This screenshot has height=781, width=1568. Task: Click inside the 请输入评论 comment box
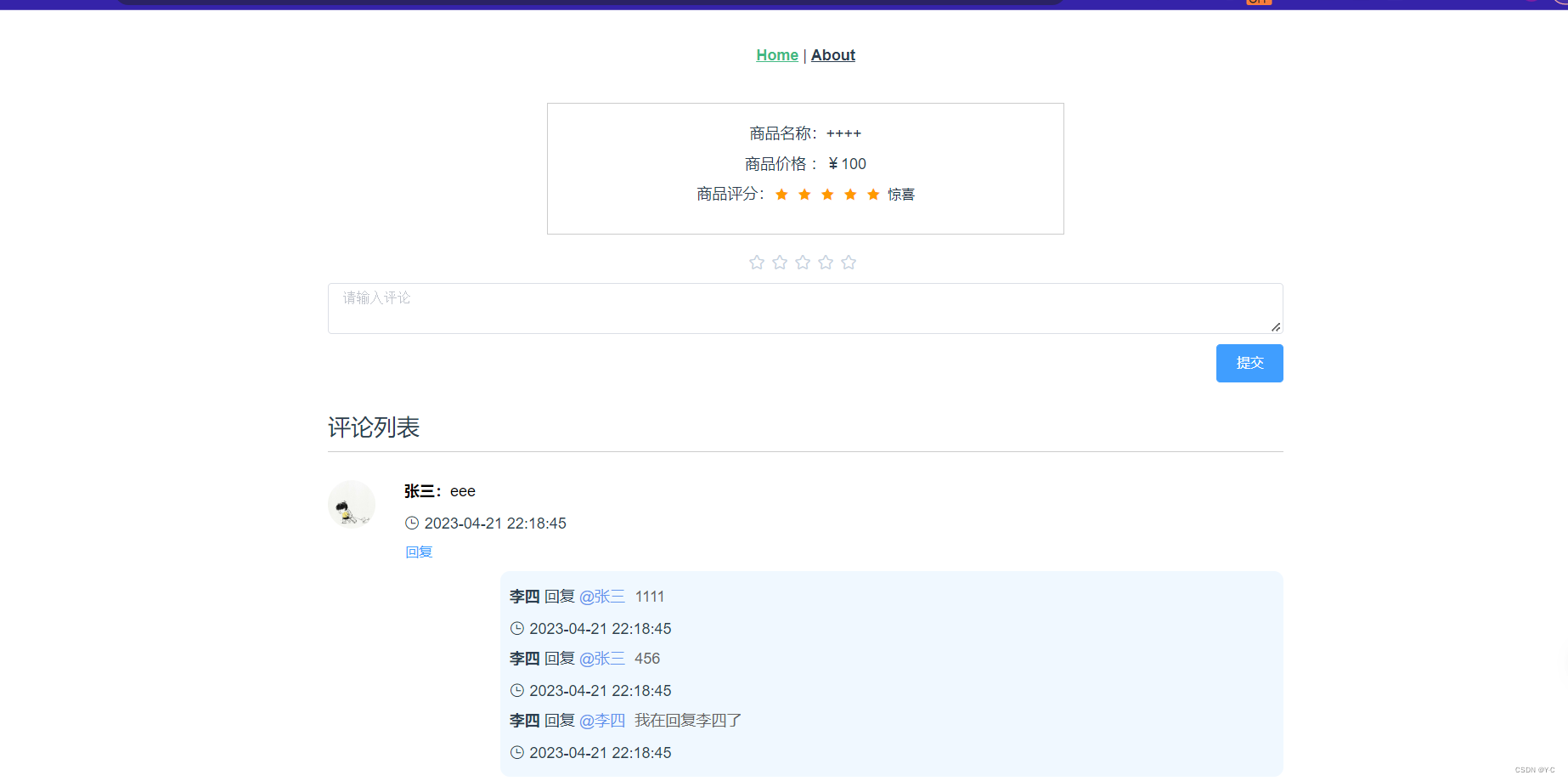[805, 308]
